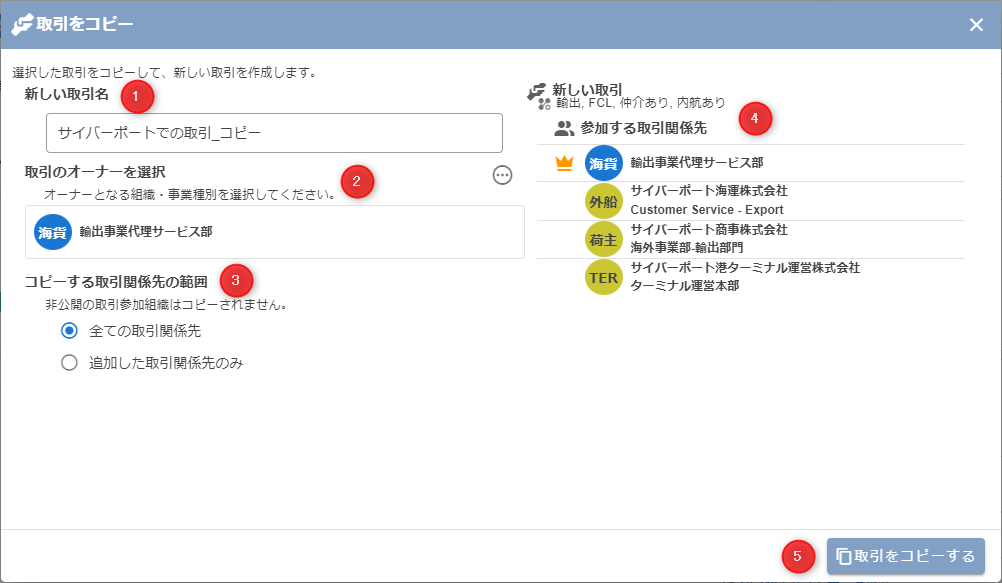Click the people icon beside 参加する取引関係先
Image resolution: width=1002 pixels, height=583 pixels.
[565, 128]
